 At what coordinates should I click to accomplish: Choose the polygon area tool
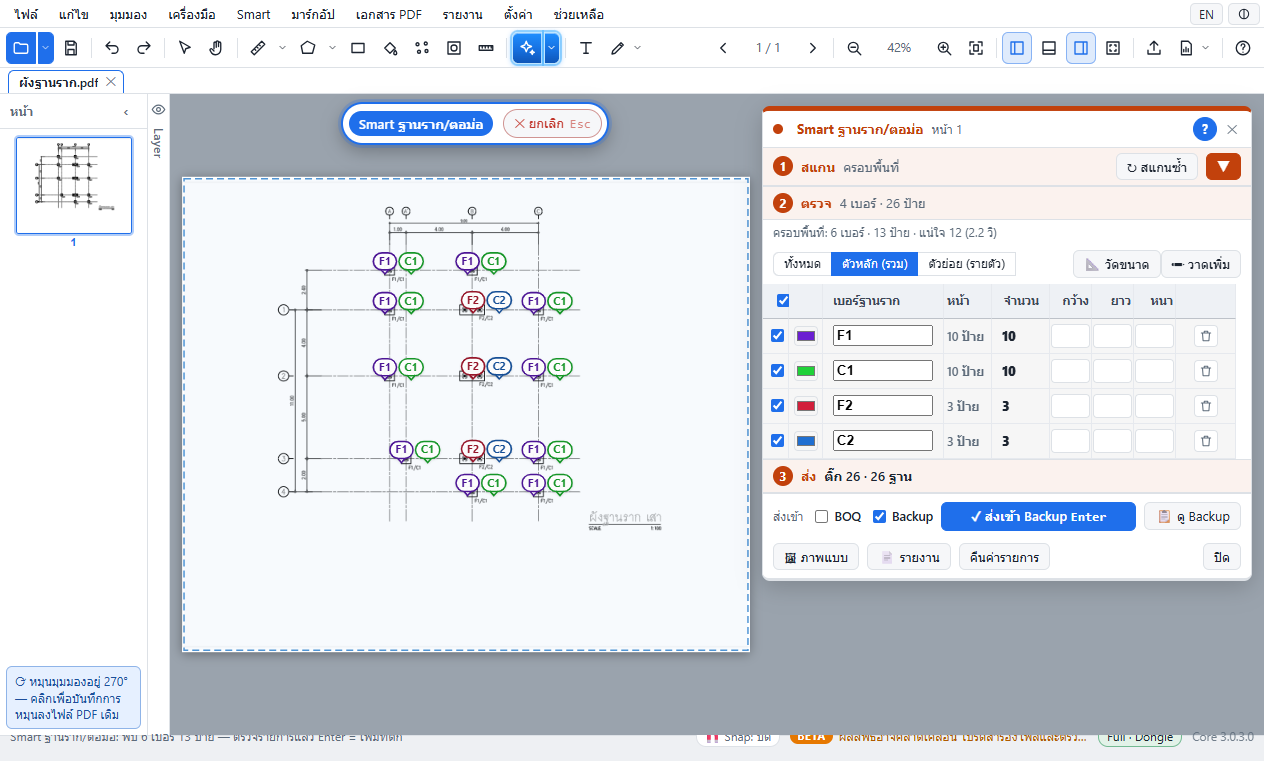pyautogui.click(x=308, y=48)
